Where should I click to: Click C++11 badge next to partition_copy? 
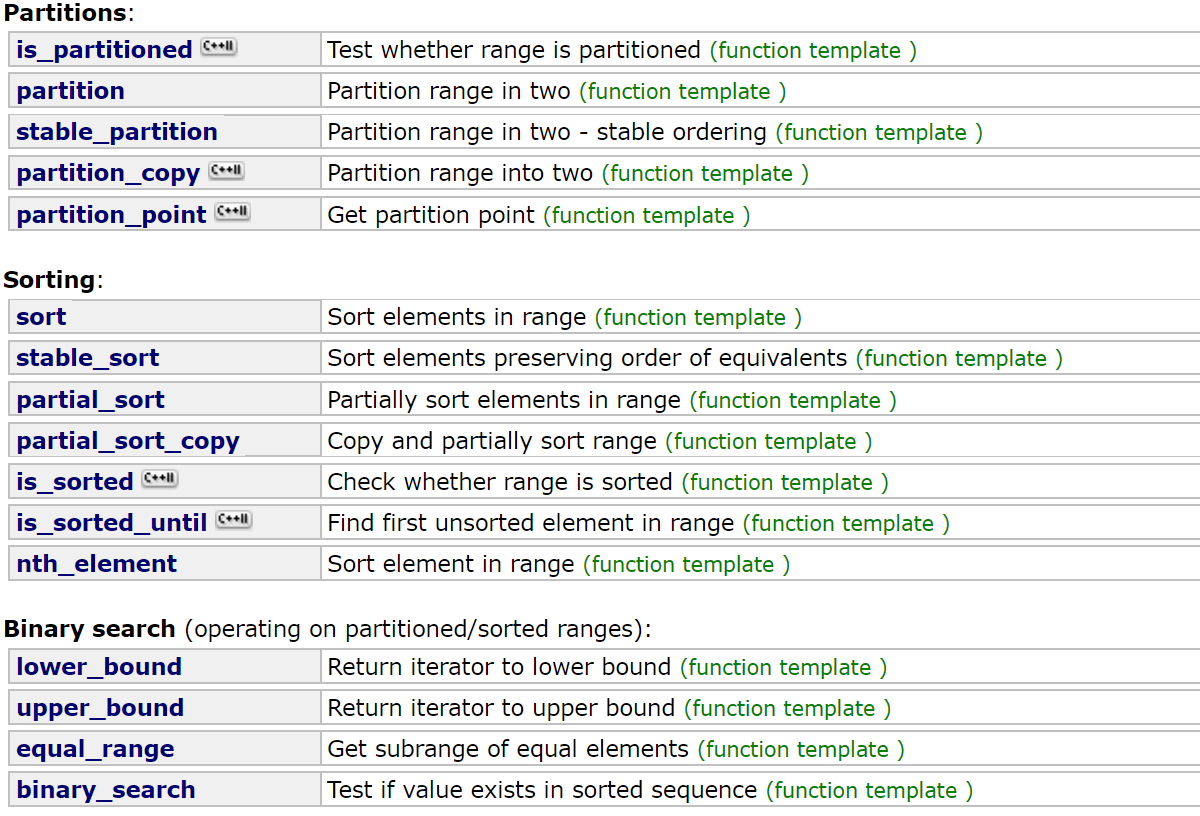click(x=226, y=171)
